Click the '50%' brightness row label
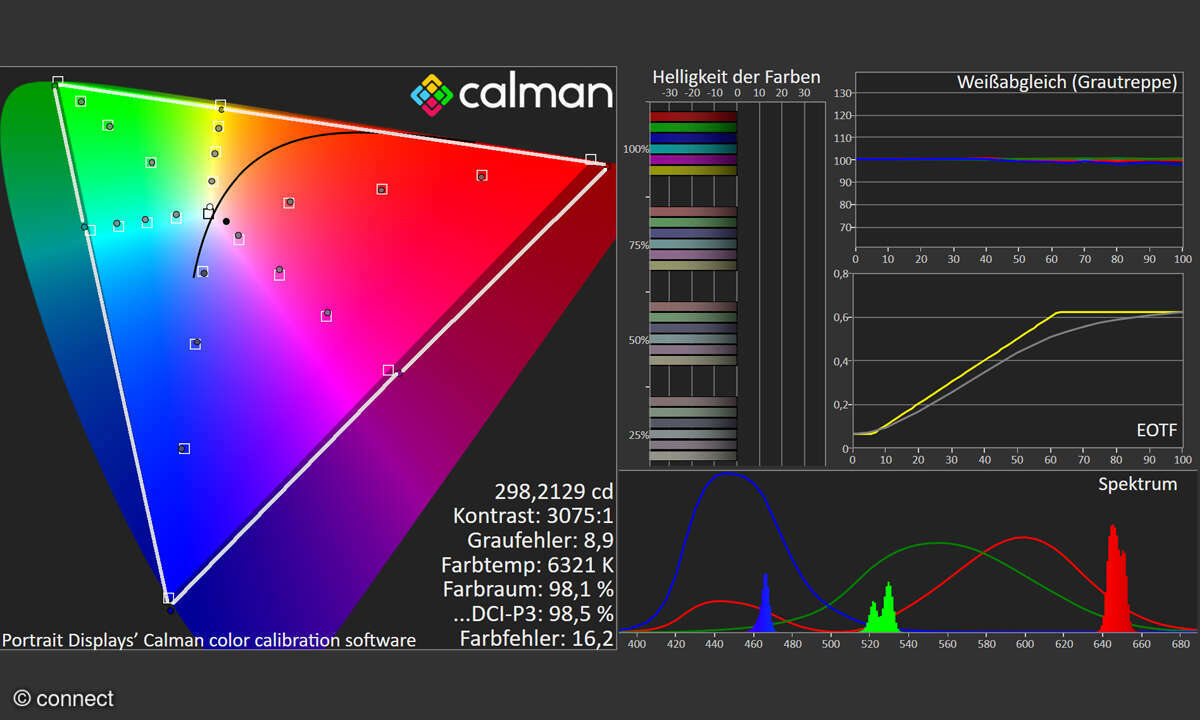1200x720 pixels. click(637, 340)
